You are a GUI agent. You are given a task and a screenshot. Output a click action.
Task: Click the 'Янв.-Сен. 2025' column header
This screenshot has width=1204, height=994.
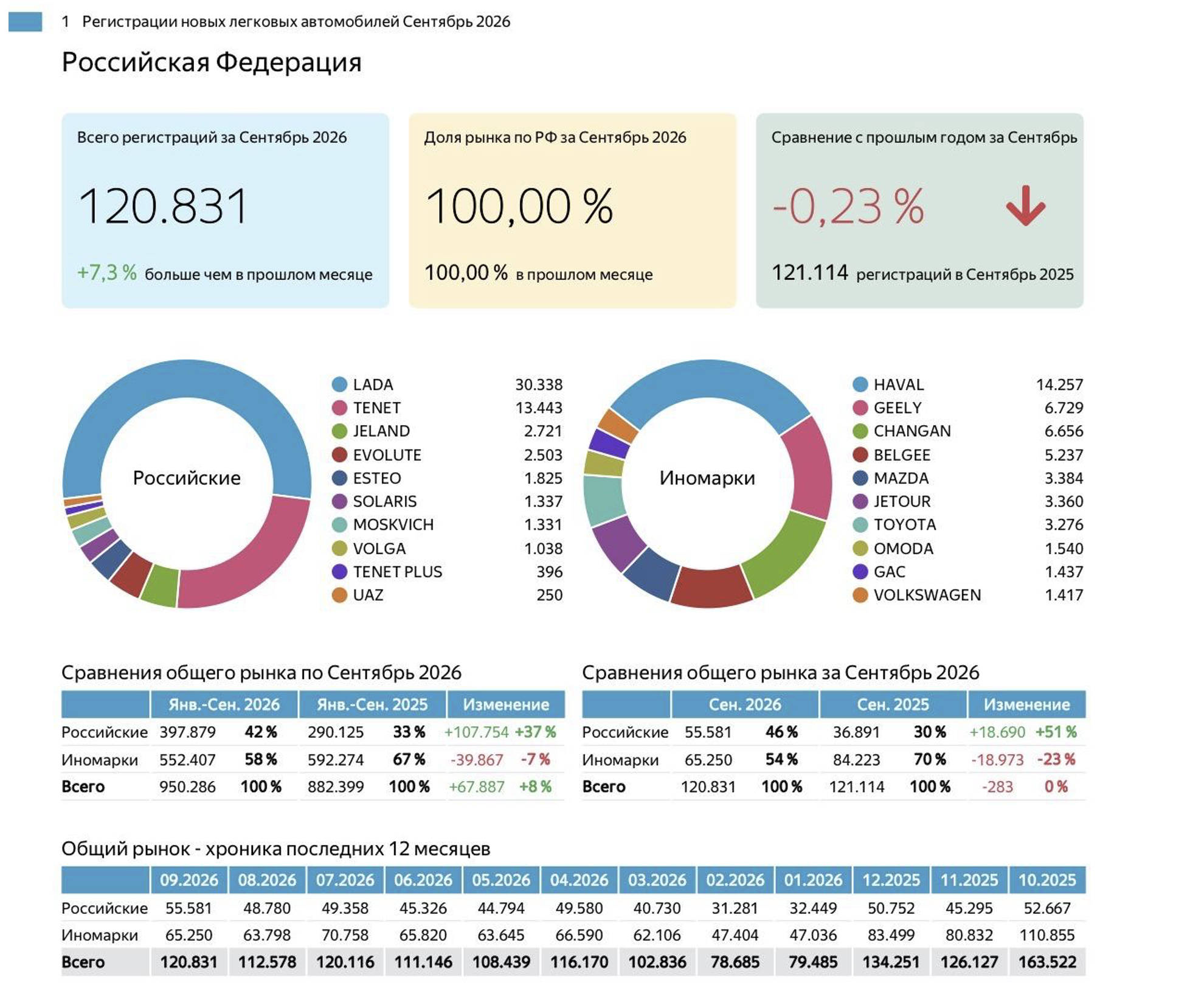tap(372, 704)
